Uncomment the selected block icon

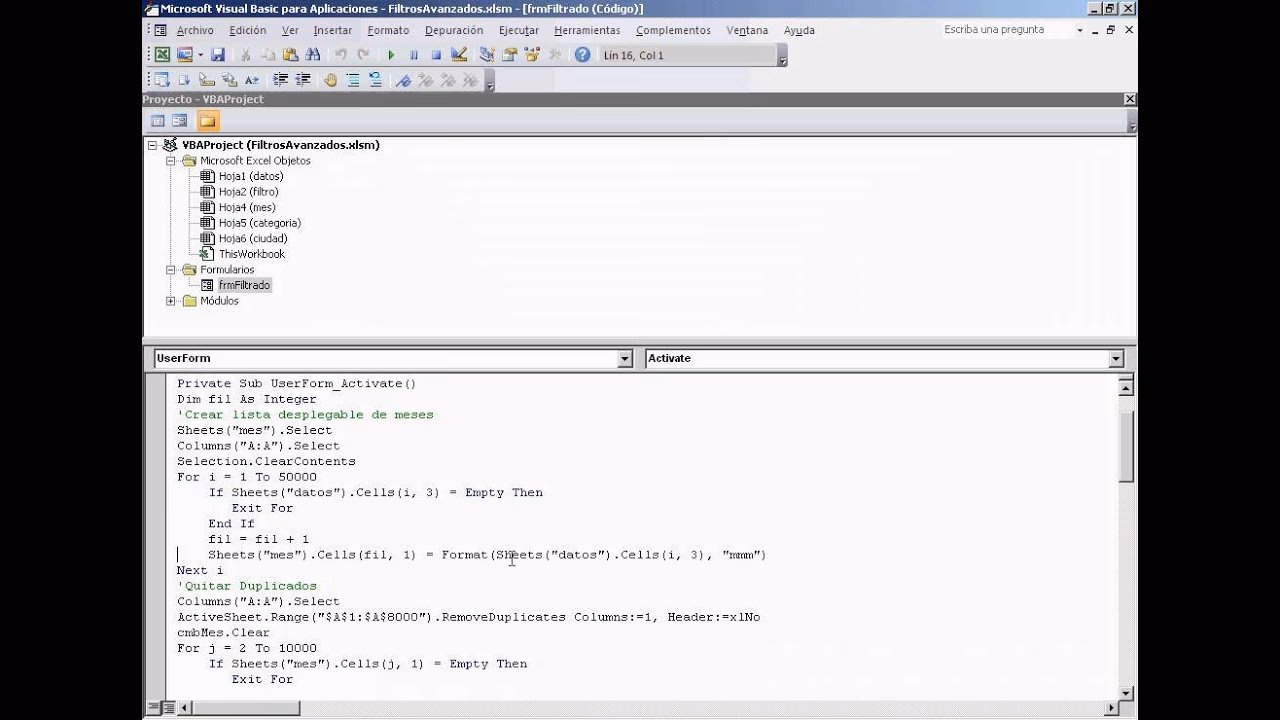point(375,80)
